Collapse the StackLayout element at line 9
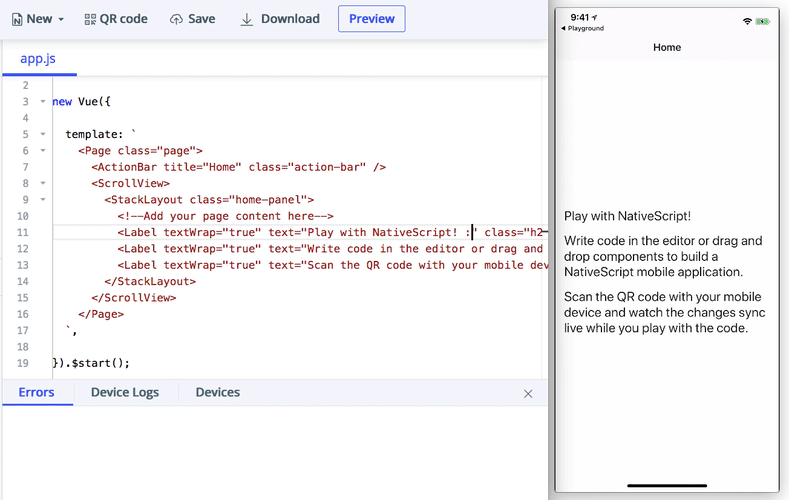The image size is (789, 500). click(42, 200)
